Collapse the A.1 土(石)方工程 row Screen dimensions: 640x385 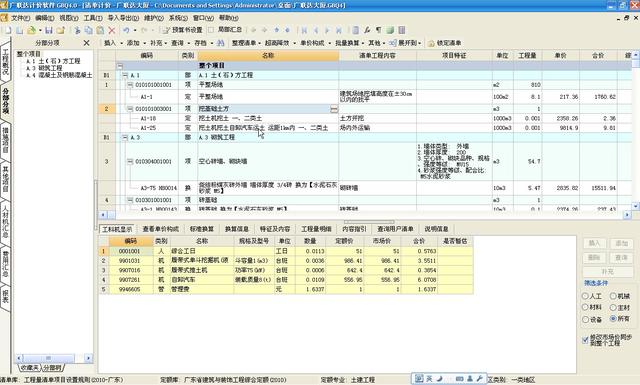click(125, 75)
